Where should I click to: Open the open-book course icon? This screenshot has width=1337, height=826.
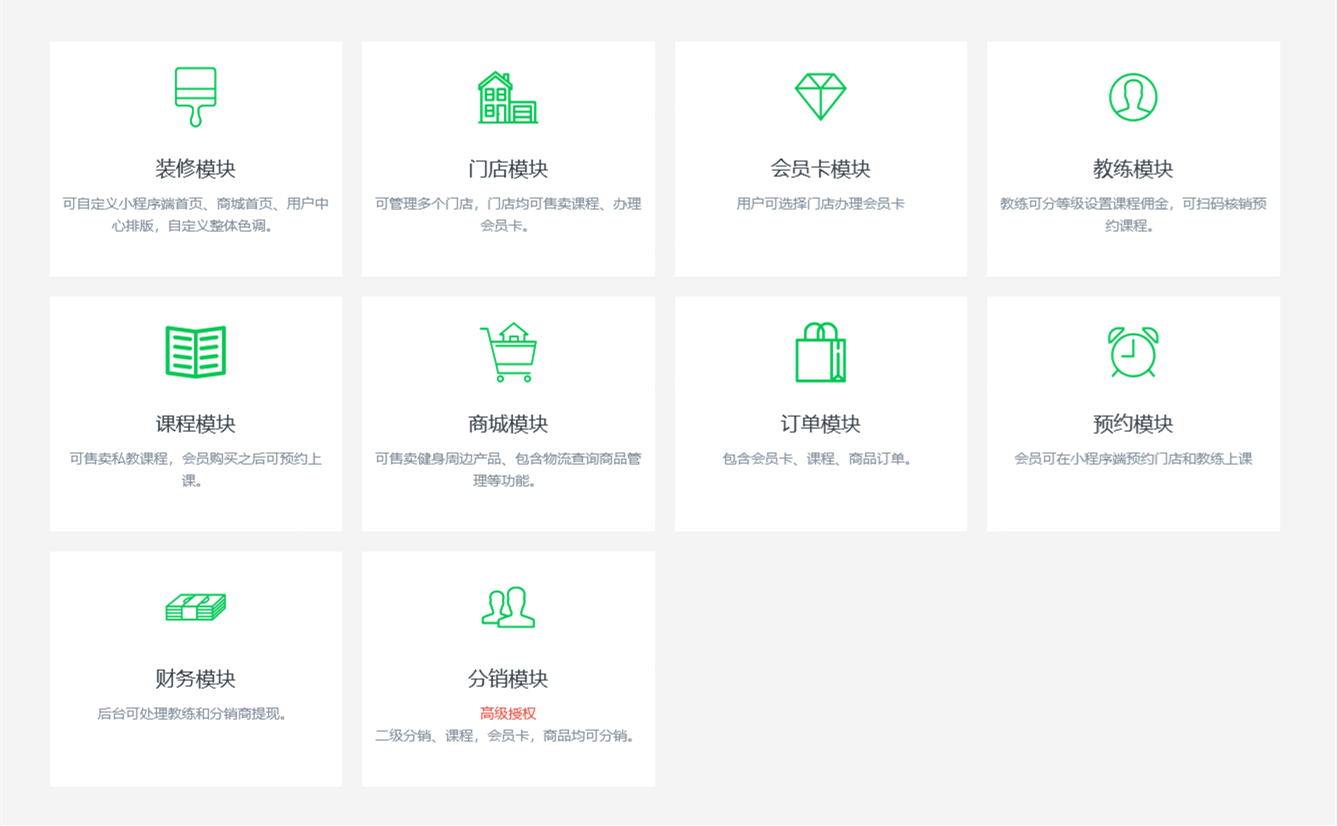click(x=195, y=352)
